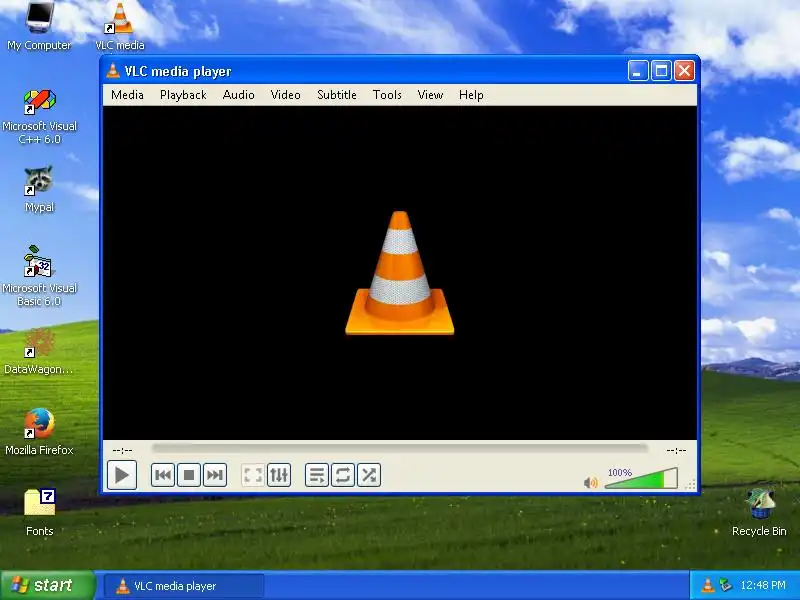Click the network tray icon

pyautogui.click(x=725, y=585)
